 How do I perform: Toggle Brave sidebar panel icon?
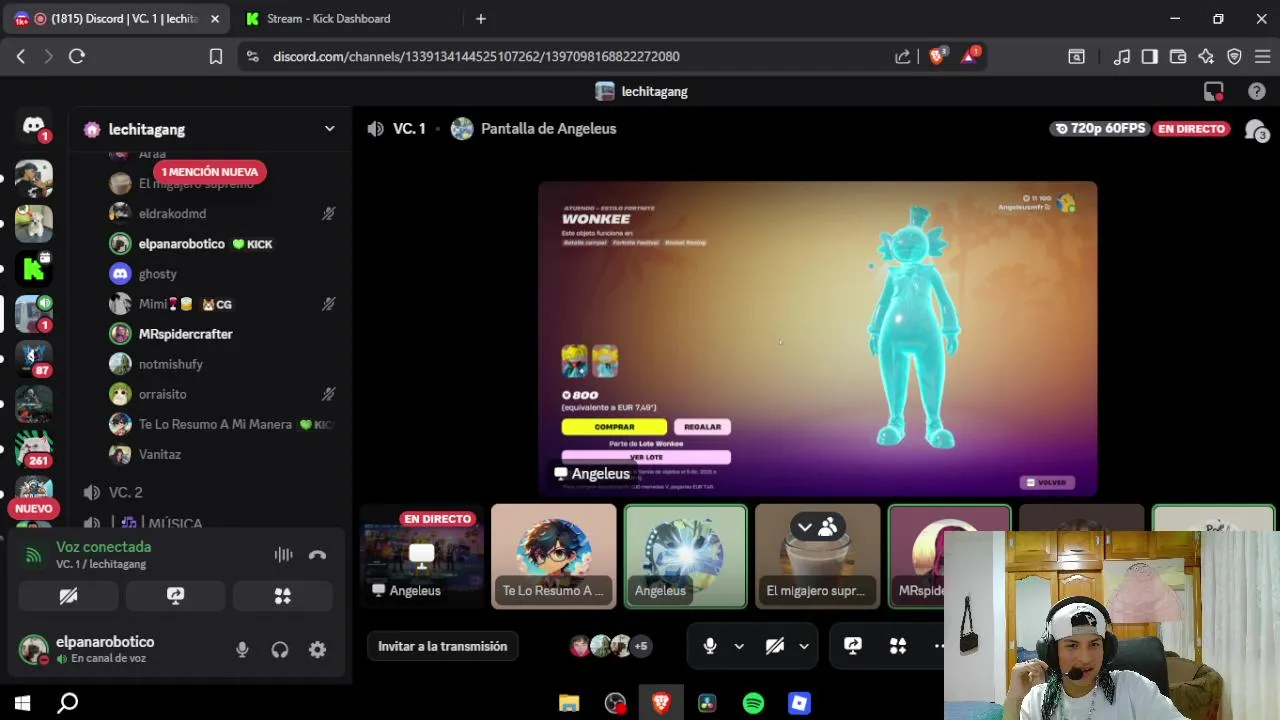pyautogui.click(x=1150, y=57)
